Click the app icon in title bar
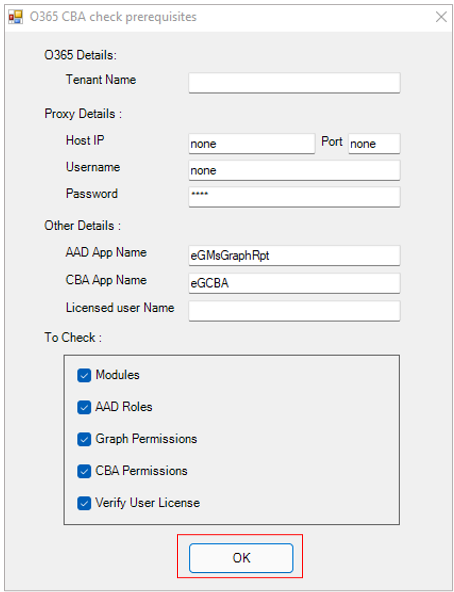This screenshot has height=592, width=454. (15, 17)
